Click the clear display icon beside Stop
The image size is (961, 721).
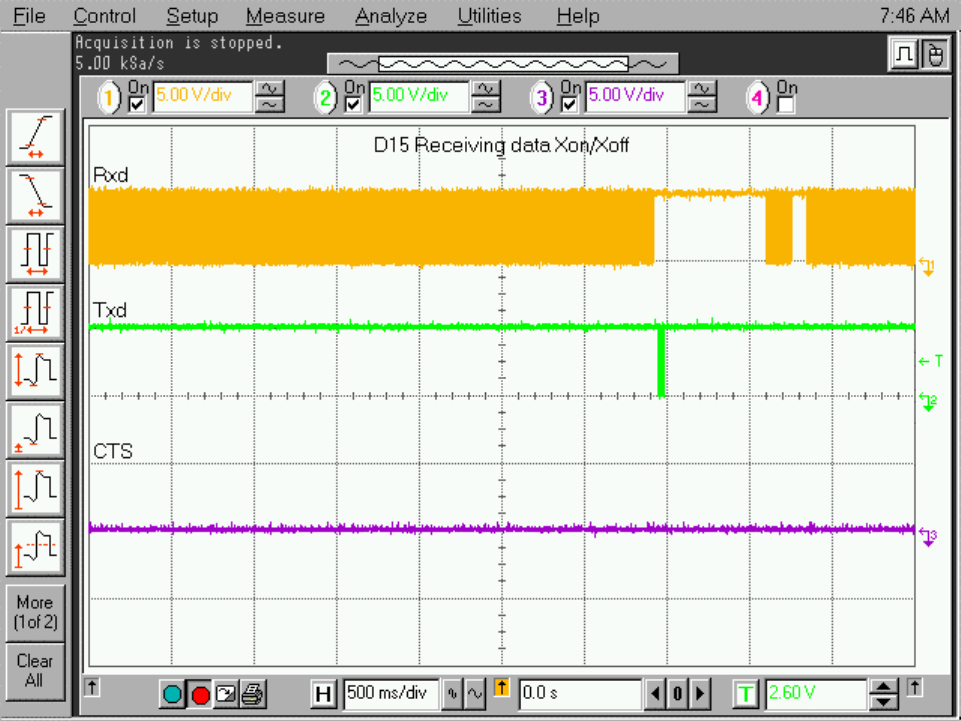(226, 694)
